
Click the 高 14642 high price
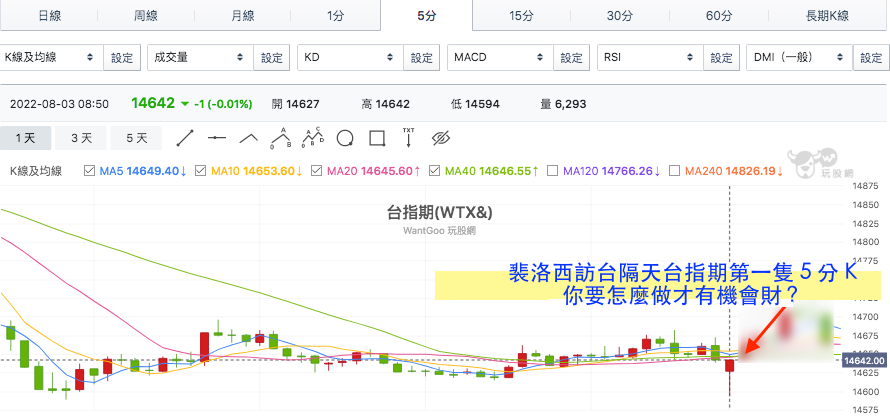385,104
